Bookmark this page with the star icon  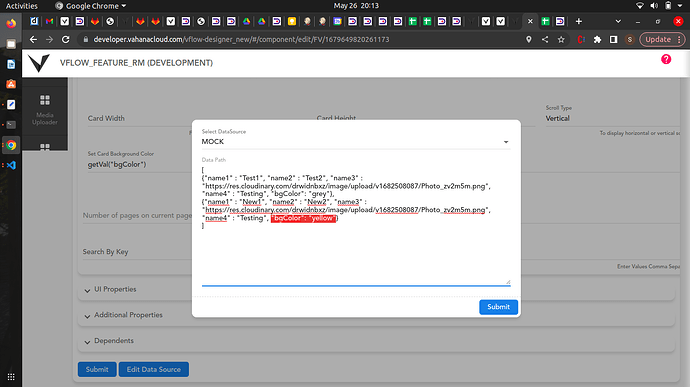point(561,40)
